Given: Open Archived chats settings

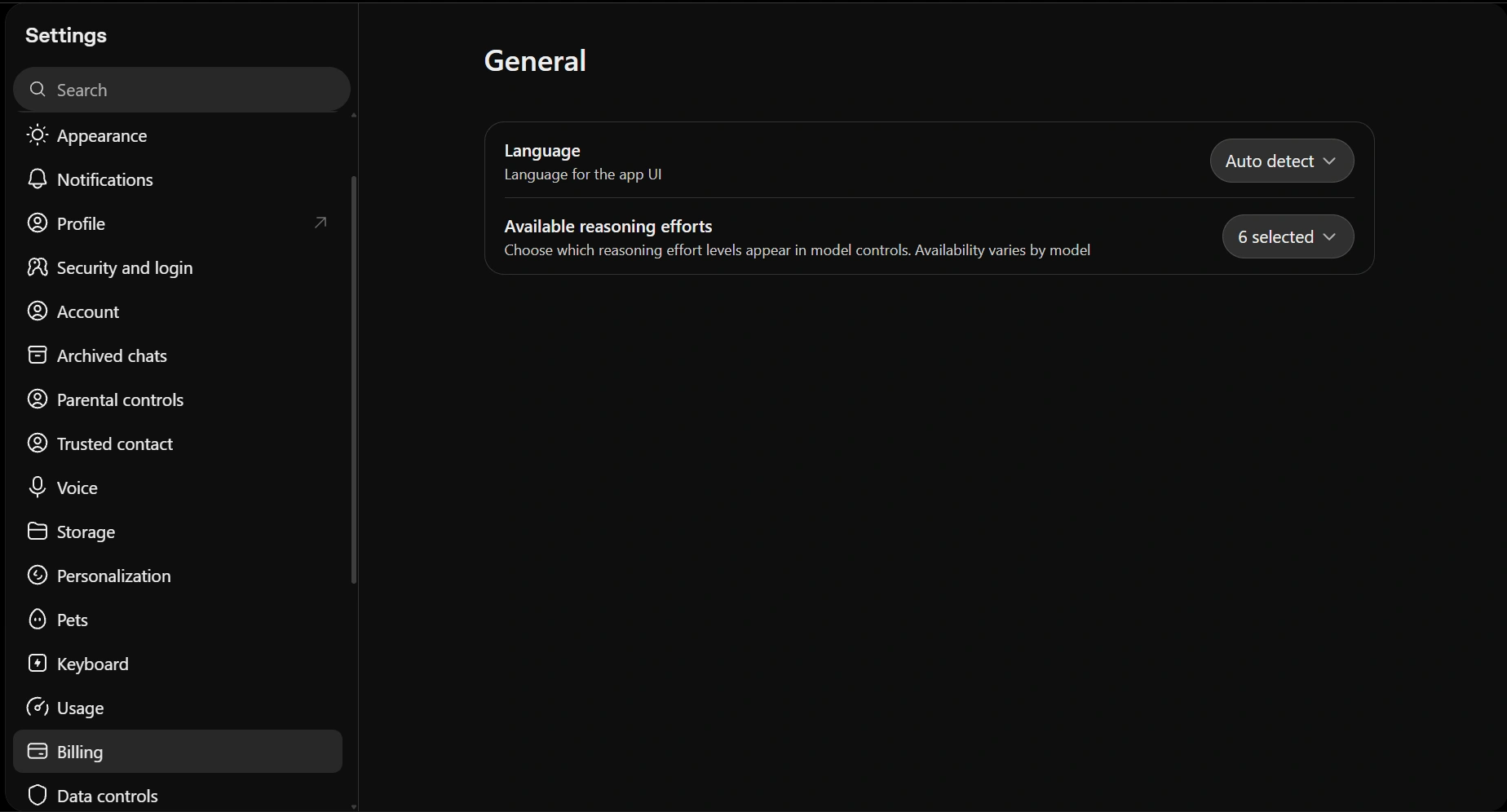Looking at the screenshot, I should (178, 355).
